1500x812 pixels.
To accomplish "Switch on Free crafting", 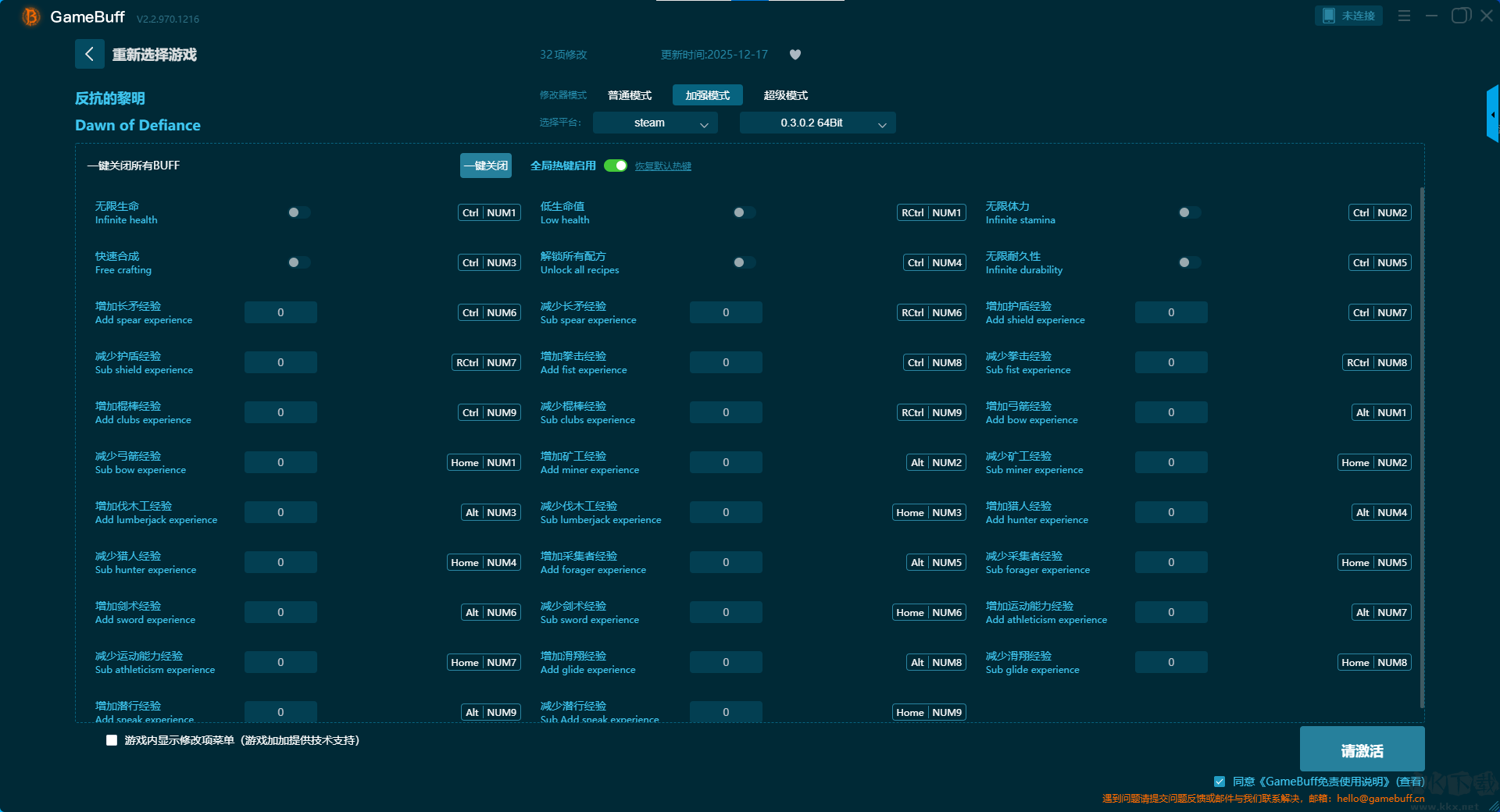I will tap(298, 262).
